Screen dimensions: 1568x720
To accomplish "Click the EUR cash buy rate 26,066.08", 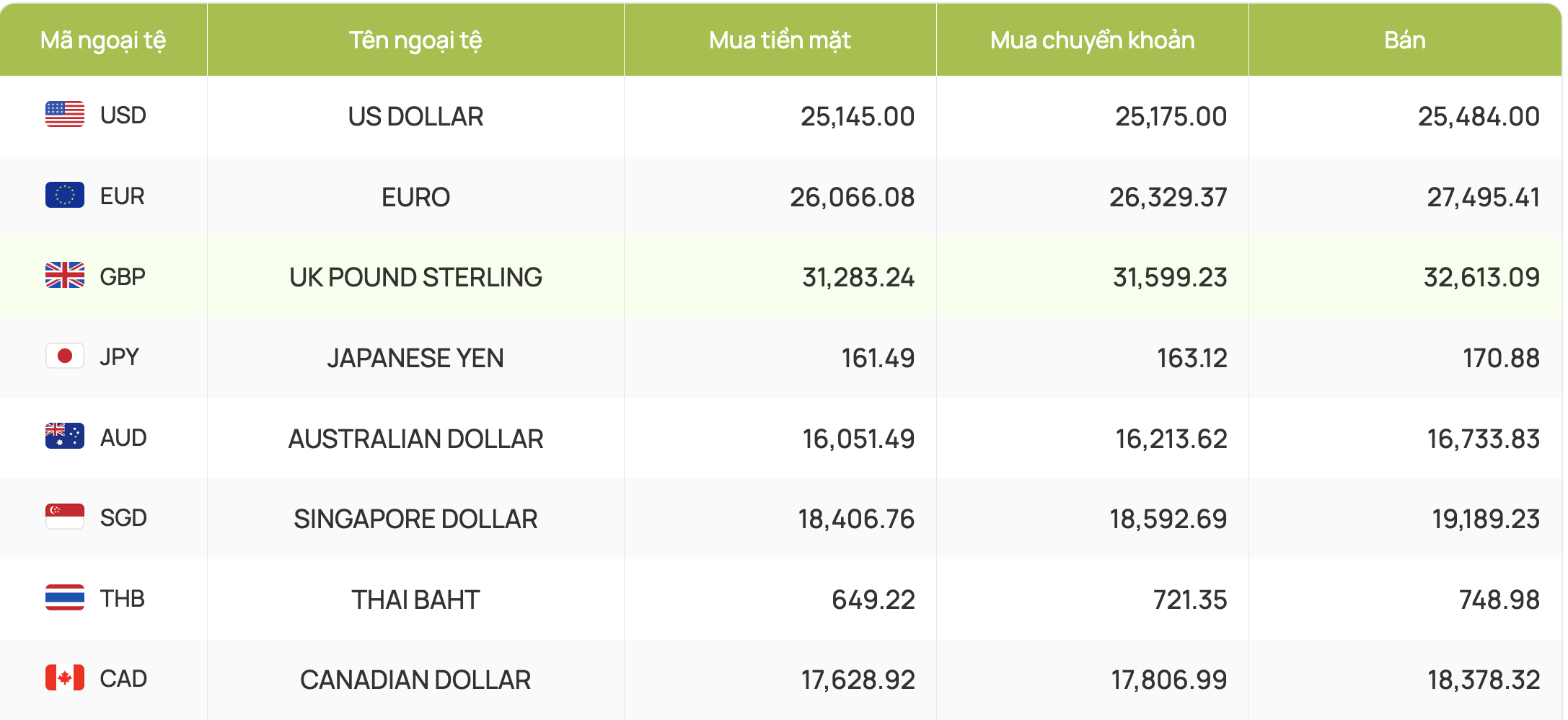I will pyautogui.click(x=852, y=197).
